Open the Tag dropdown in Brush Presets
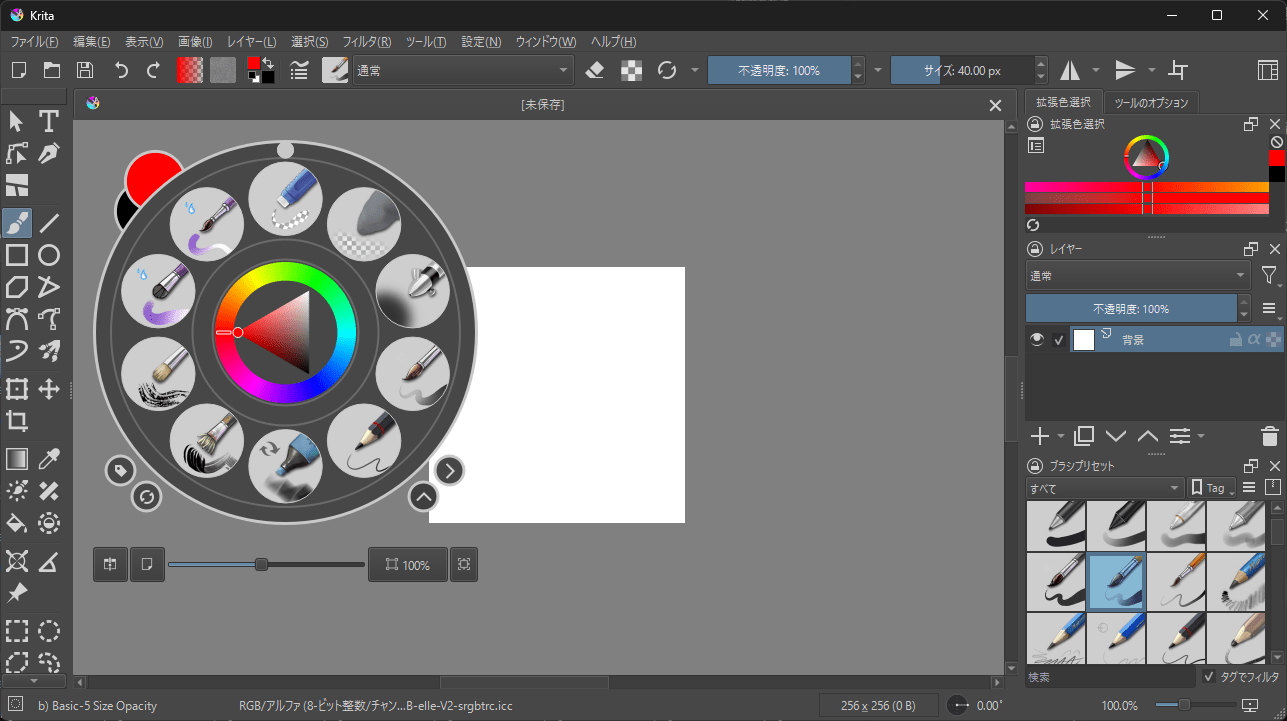 (1211, 487)
